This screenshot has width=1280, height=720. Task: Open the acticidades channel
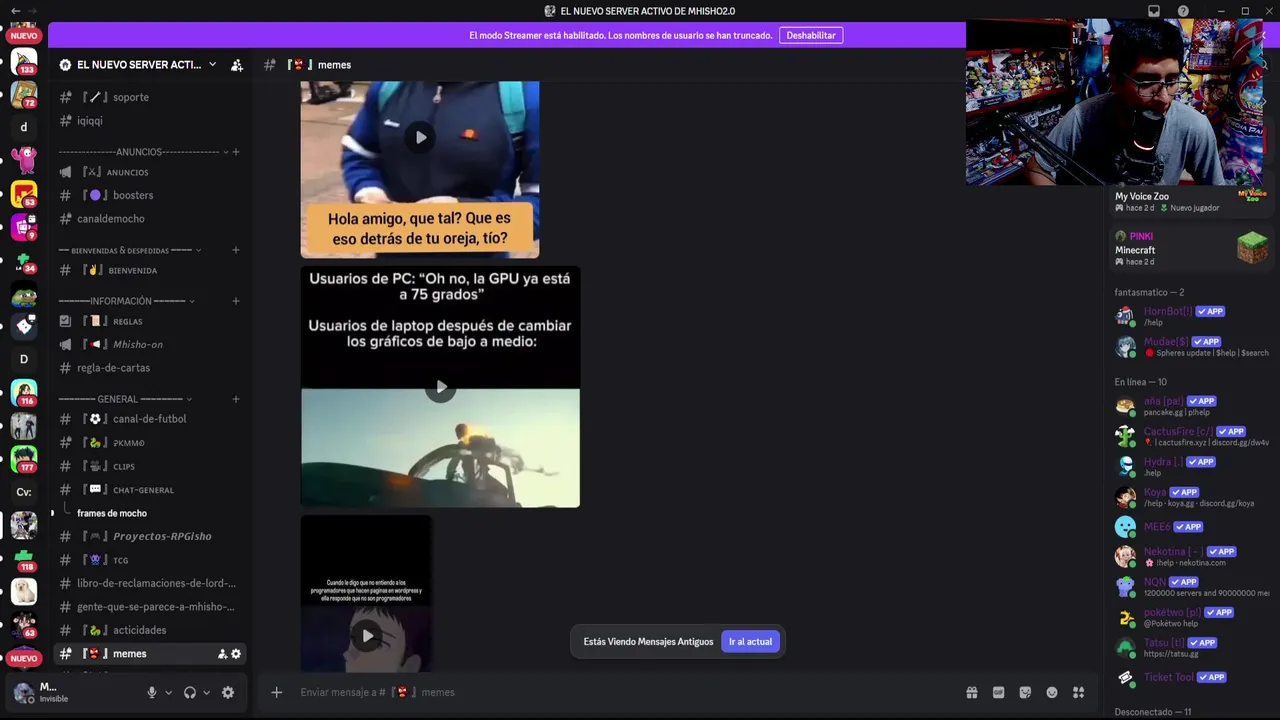[x=149, y=630]
